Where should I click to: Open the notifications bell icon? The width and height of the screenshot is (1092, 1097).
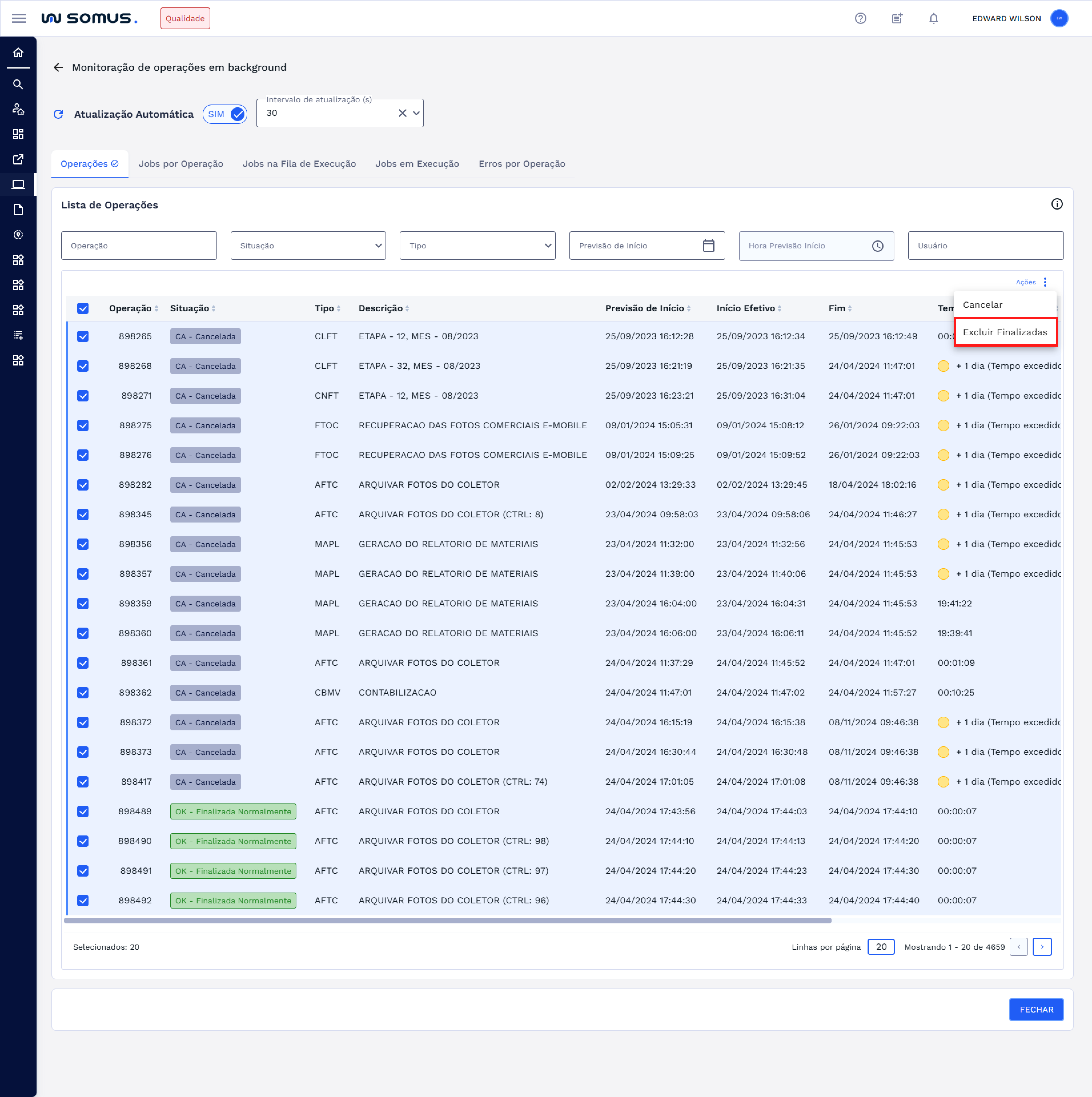click(933, 18)
